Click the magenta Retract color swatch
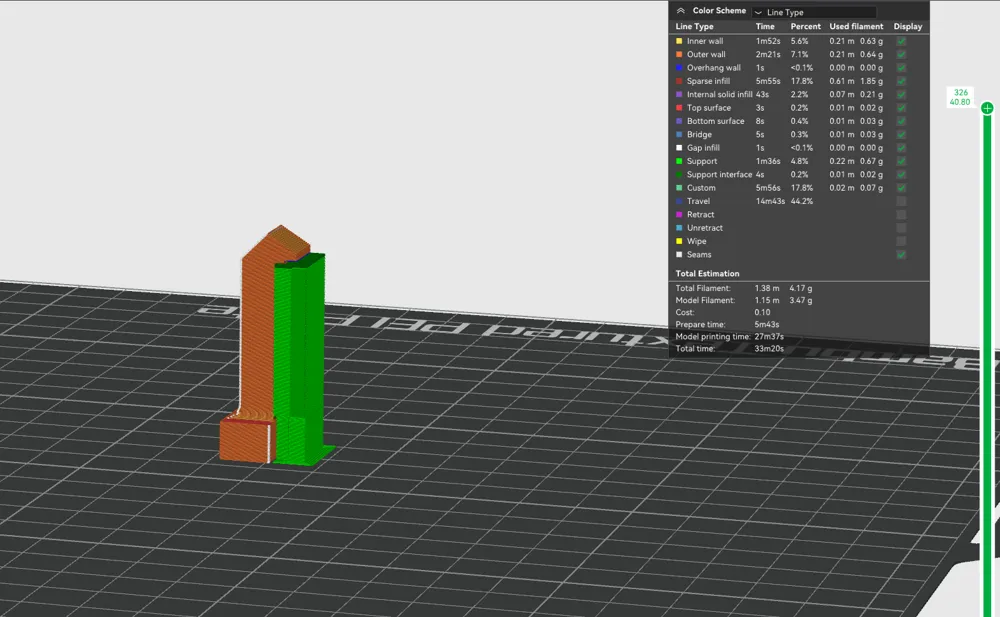1000x617 pixels. 679,214
